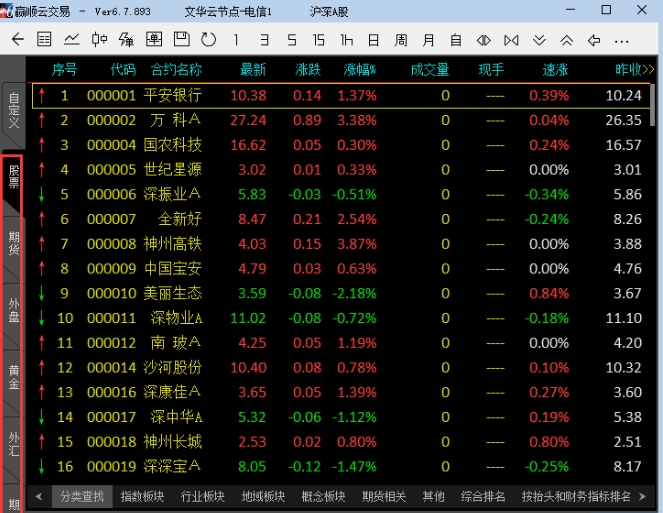The image size is (663, 513).
Task: Sort by 速涨 column header
Action: (x=556, y=69)
